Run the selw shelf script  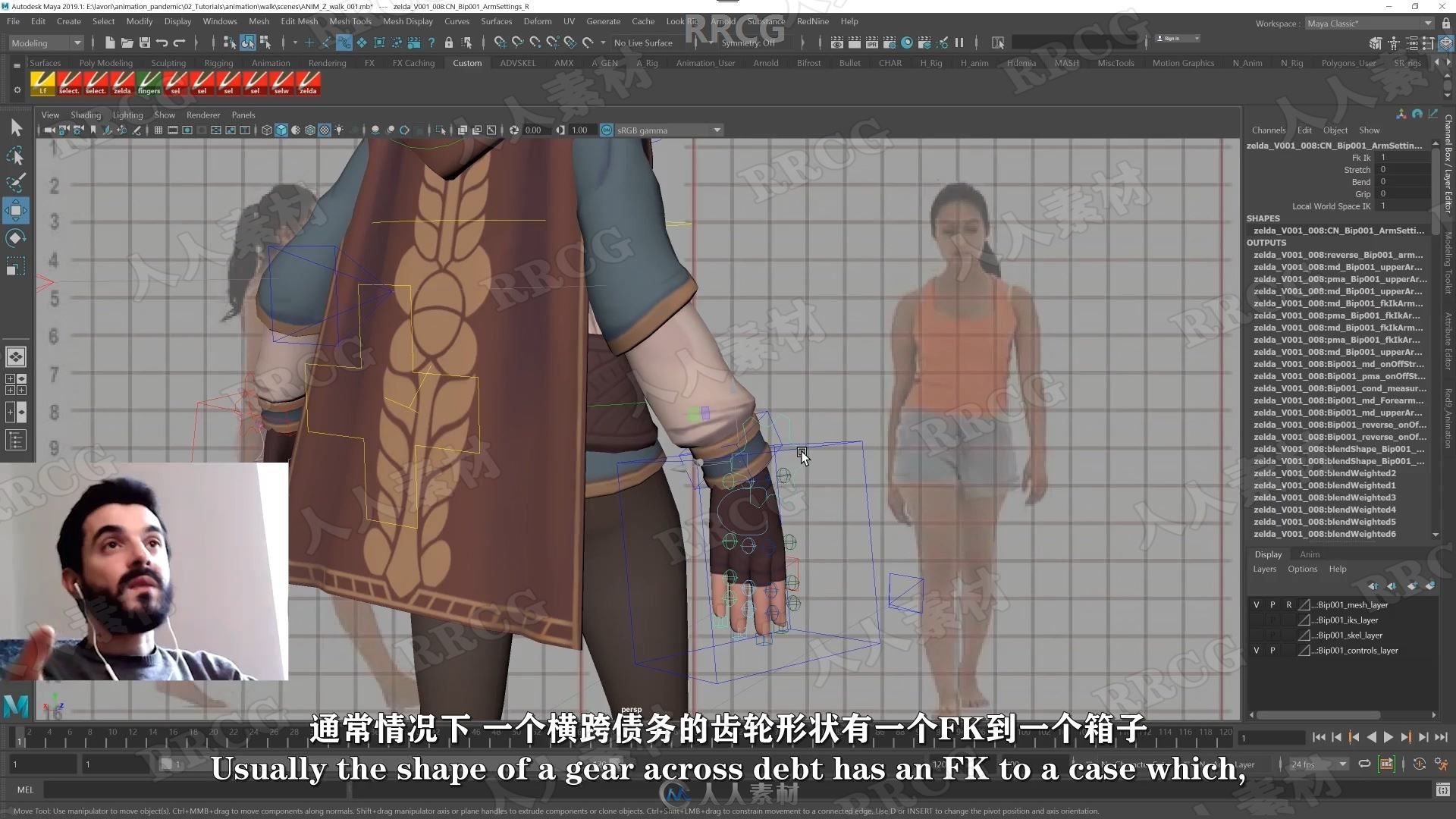point(281,83)
